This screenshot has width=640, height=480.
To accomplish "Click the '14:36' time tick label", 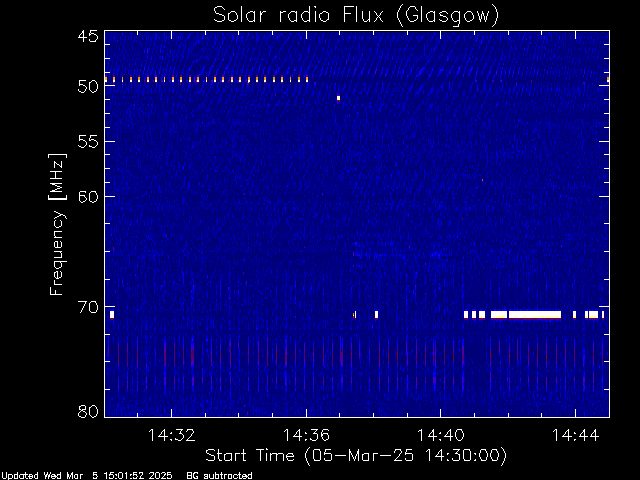I will [x=306, y=435].
